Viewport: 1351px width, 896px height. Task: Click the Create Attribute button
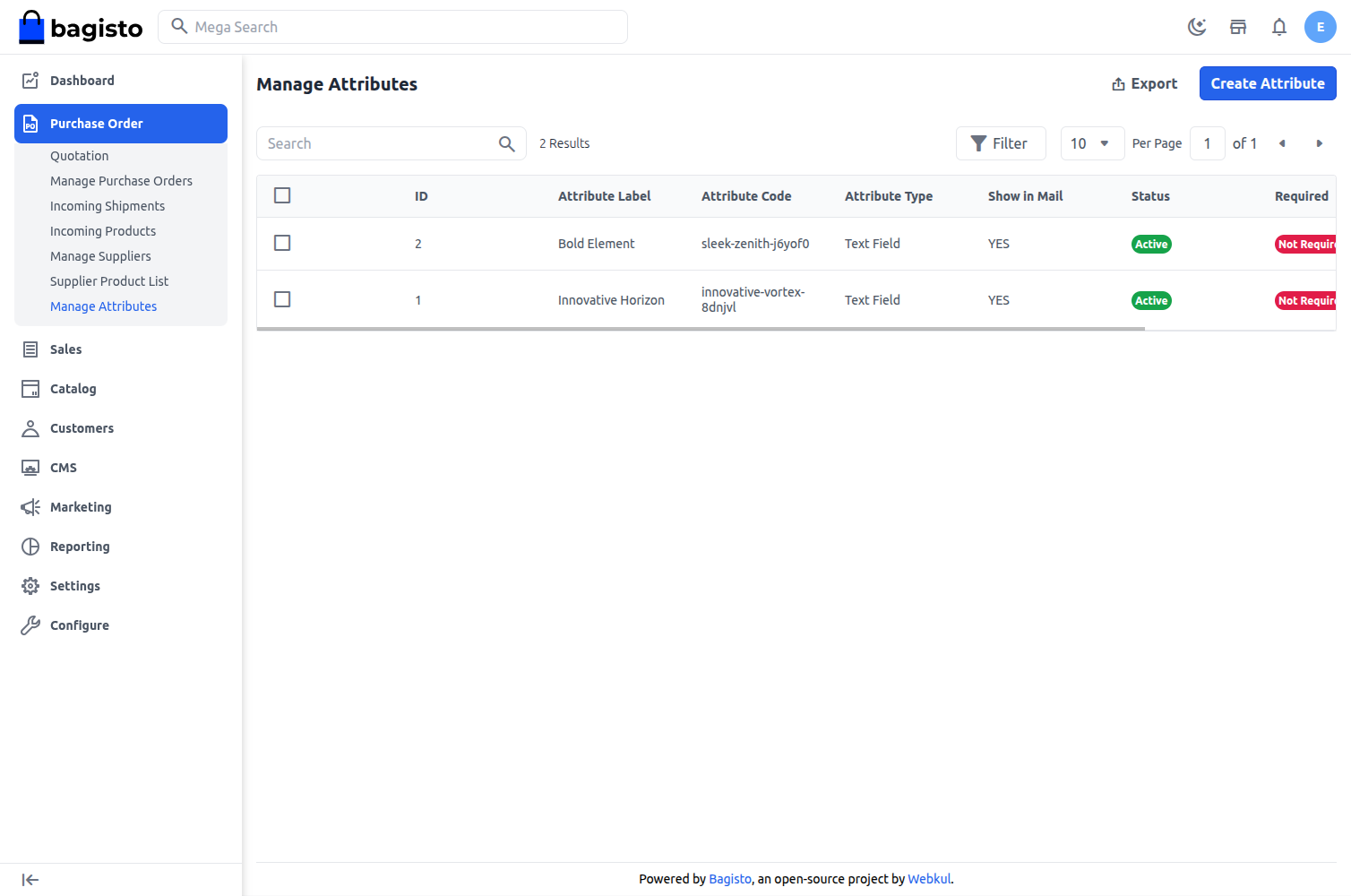point(1268,83)
